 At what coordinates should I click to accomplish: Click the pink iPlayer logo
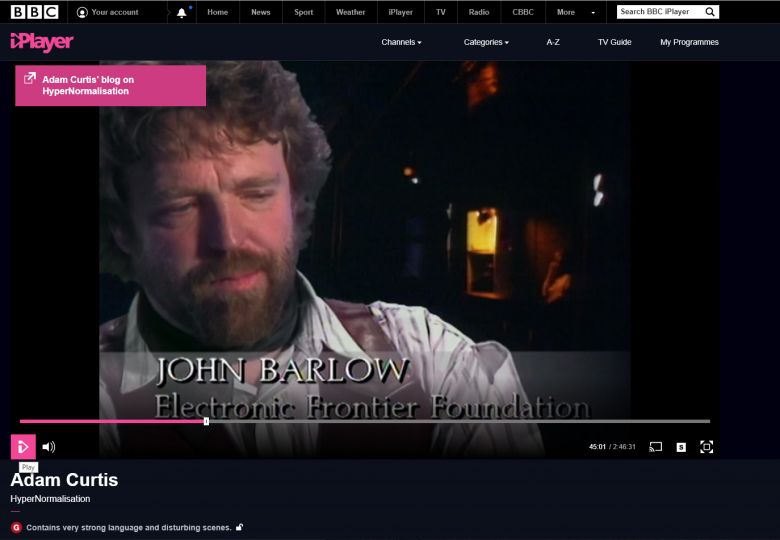pyautogui.click(x=42, y=42)
